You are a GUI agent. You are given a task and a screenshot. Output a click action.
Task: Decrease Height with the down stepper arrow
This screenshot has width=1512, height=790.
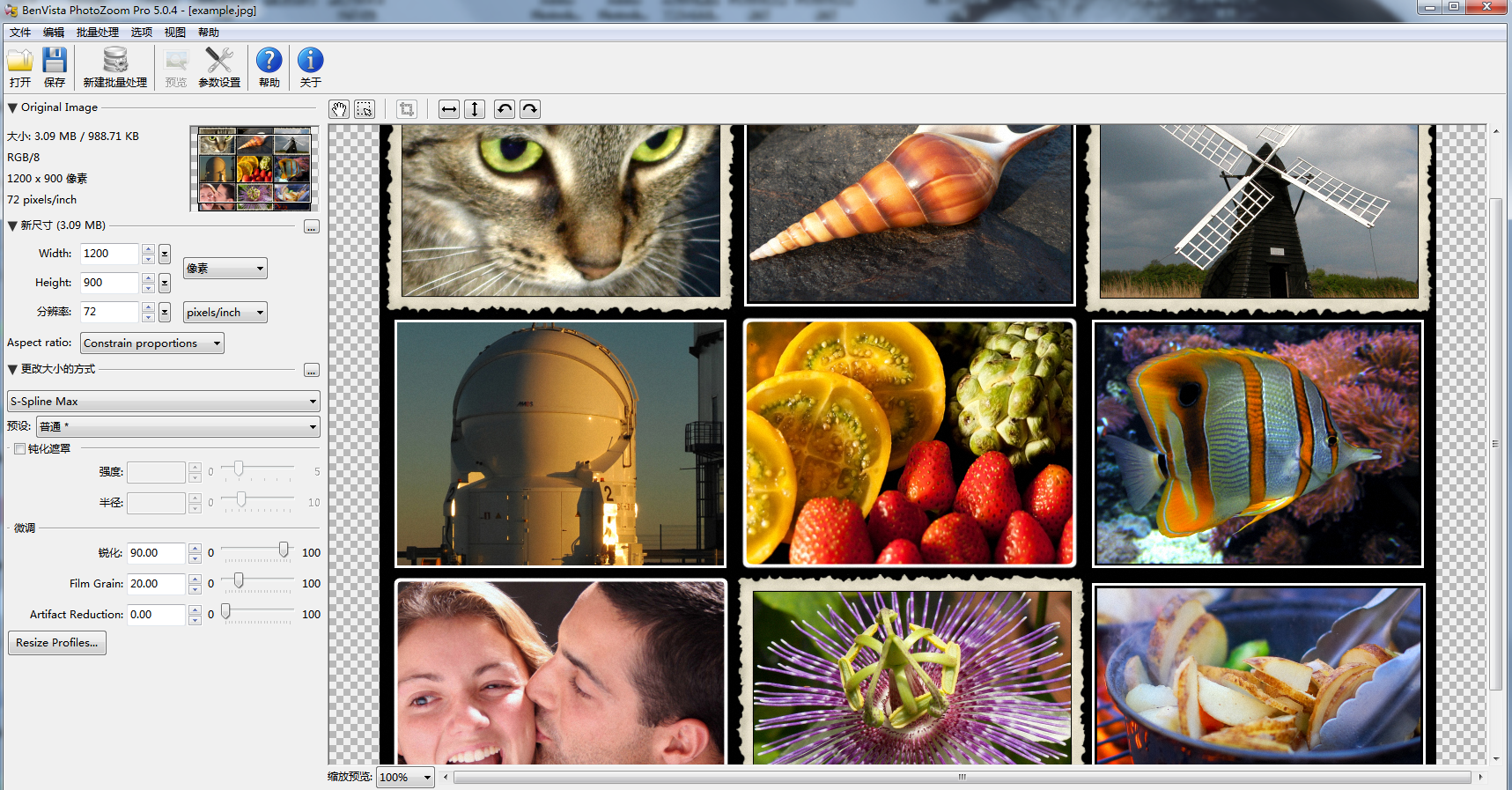149,288
